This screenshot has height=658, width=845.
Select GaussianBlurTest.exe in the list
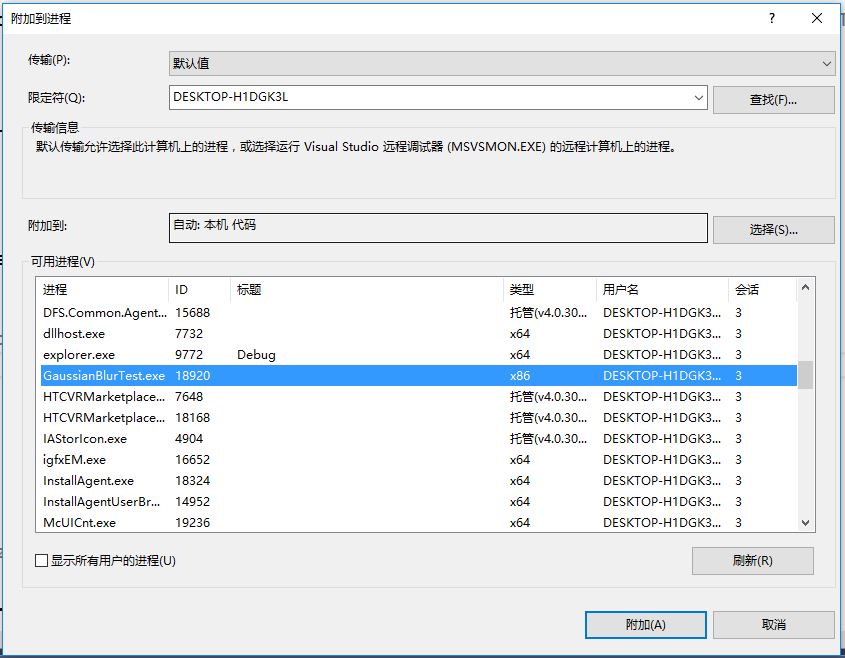[x=419, y=376]
